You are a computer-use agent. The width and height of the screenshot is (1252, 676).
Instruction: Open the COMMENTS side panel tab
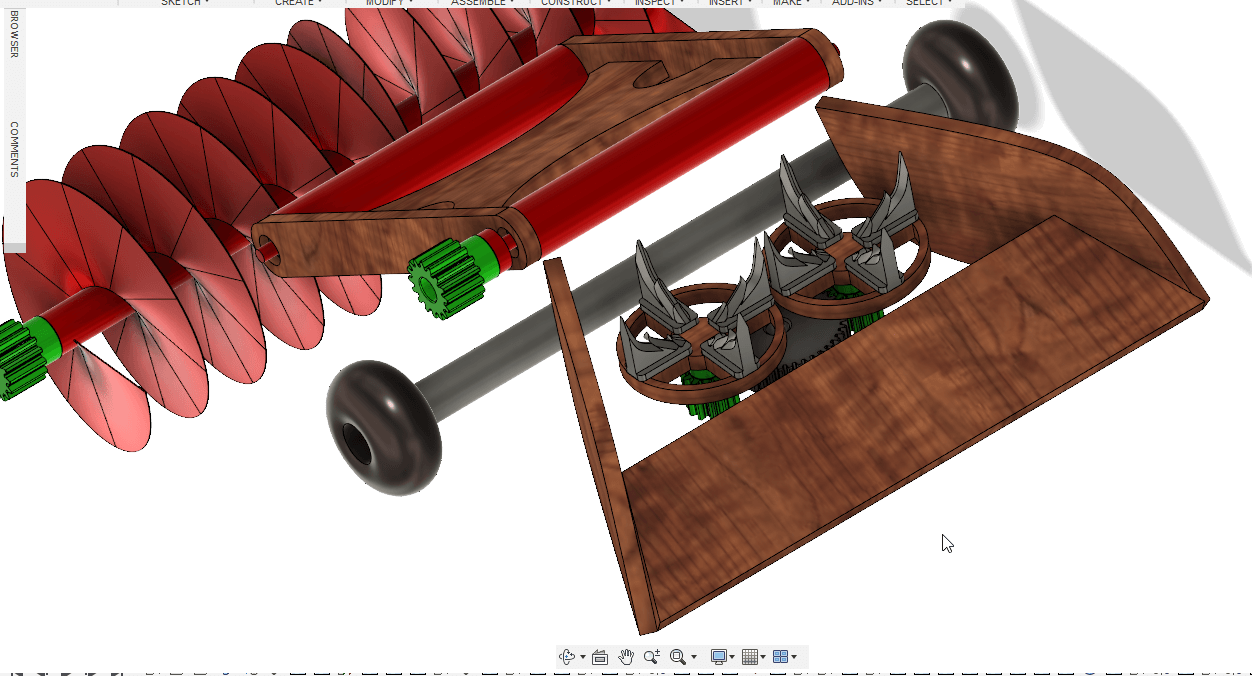[14, 150]
